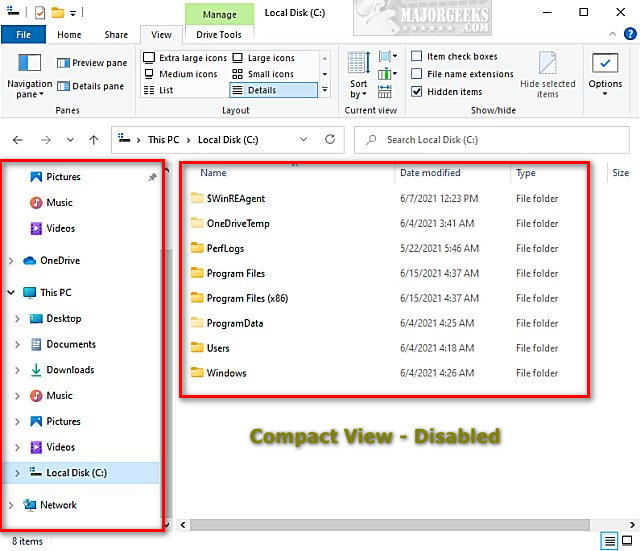
Task: Click Hide selected items button
Action: tap(547, 75)
